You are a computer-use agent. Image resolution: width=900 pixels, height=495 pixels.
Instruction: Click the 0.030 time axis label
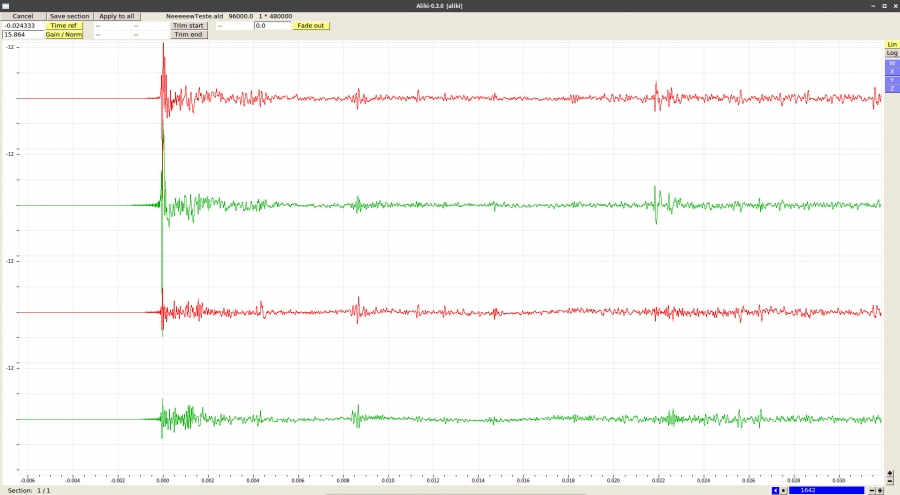pos(839,480)
